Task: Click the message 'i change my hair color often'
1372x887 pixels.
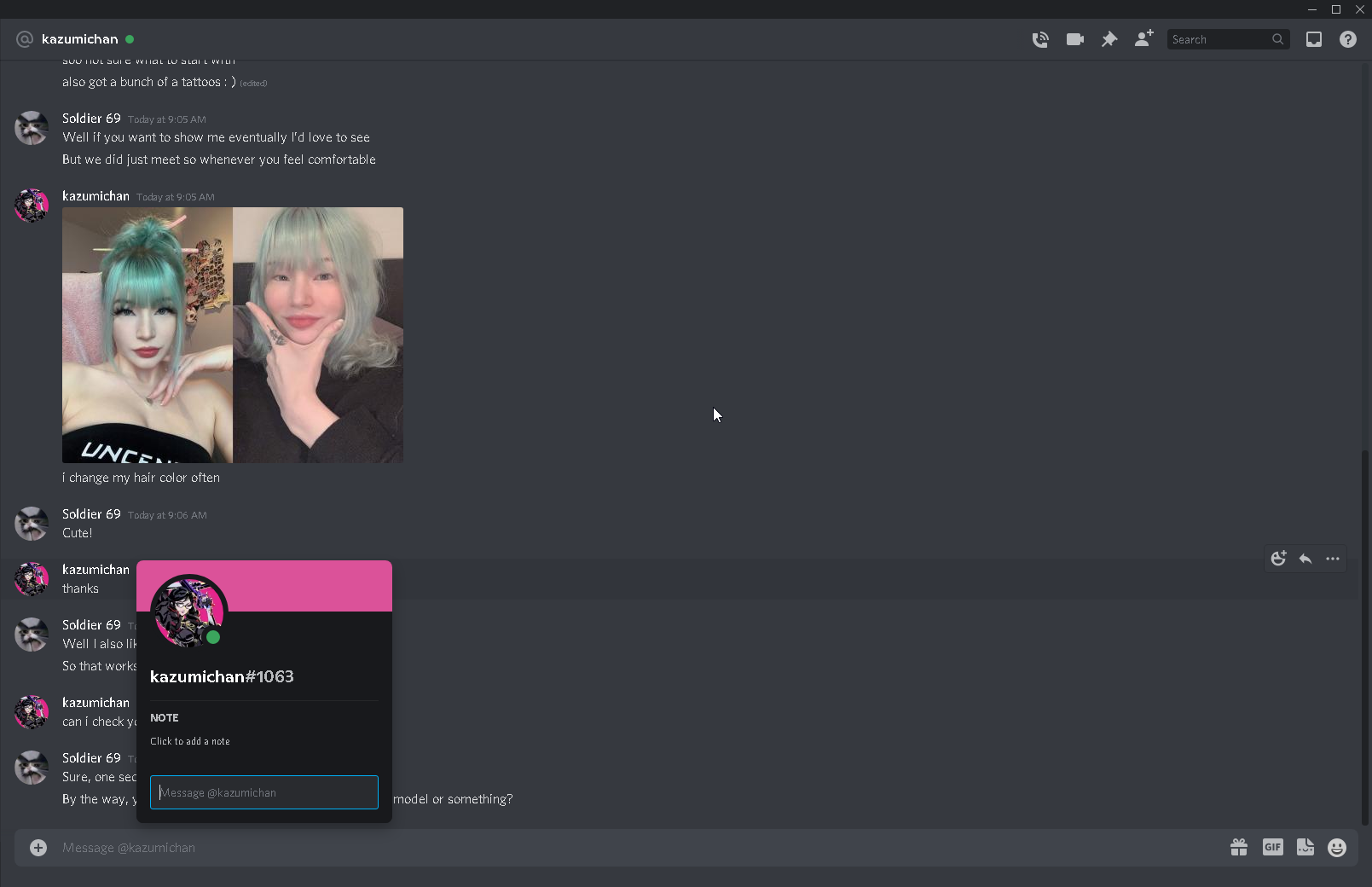Action: click(x=141, y=478)
